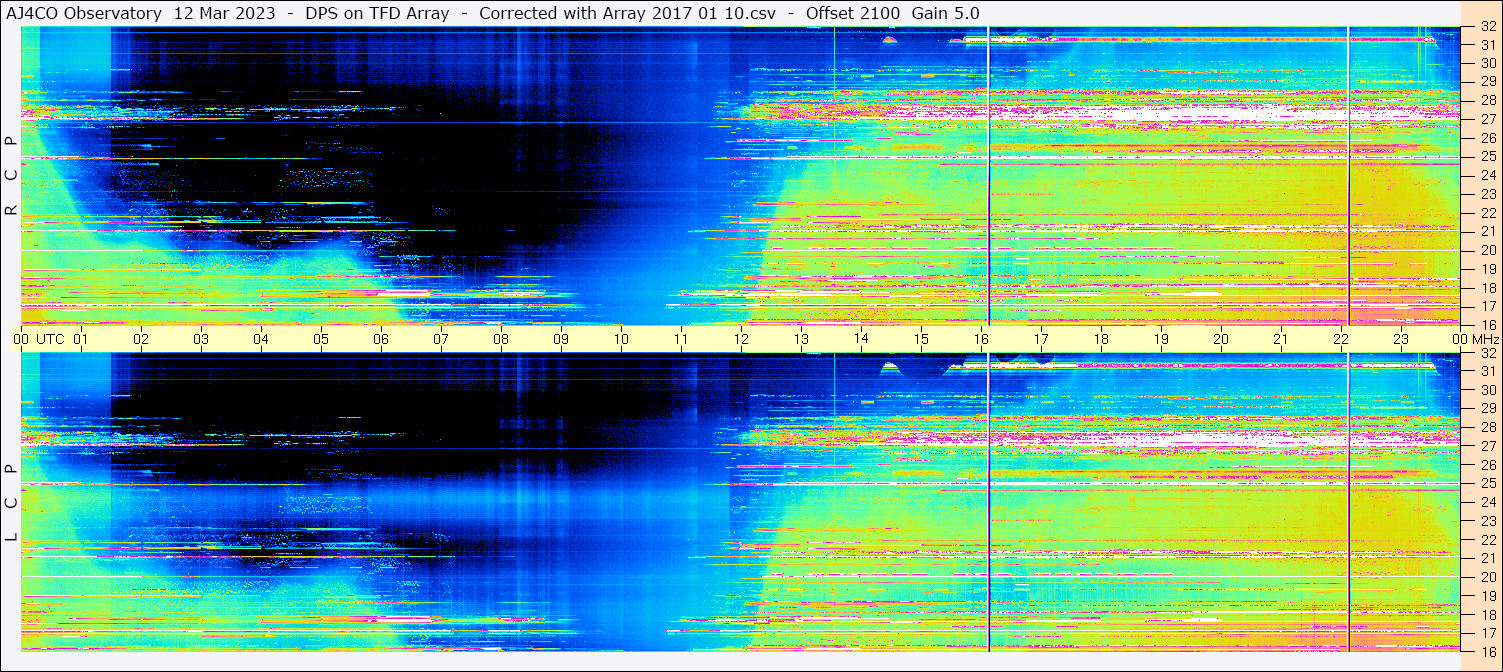
Task: Click the 17 MHz tick in LCP panel
Action: point(1487,633)
